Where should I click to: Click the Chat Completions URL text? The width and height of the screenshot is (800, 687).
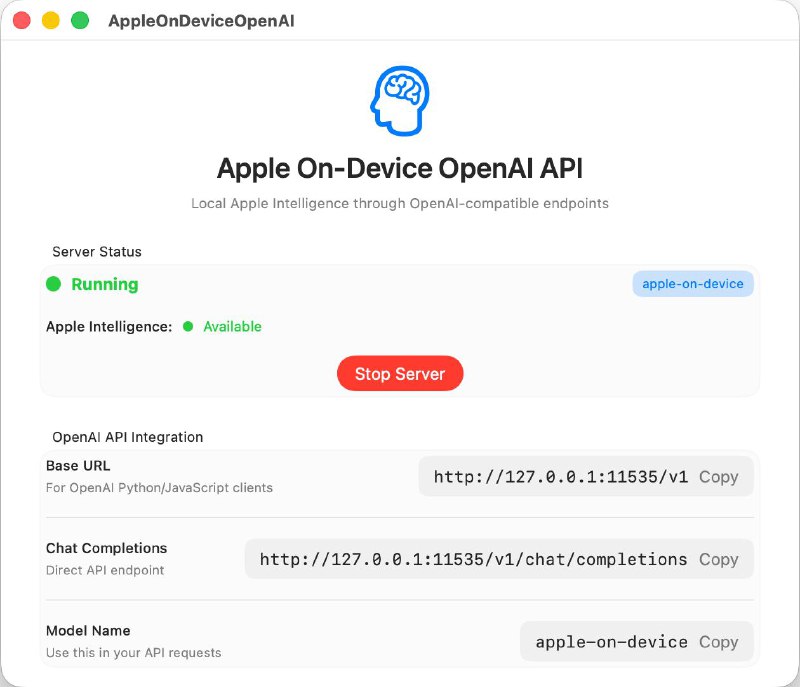(x=470, y=559)
